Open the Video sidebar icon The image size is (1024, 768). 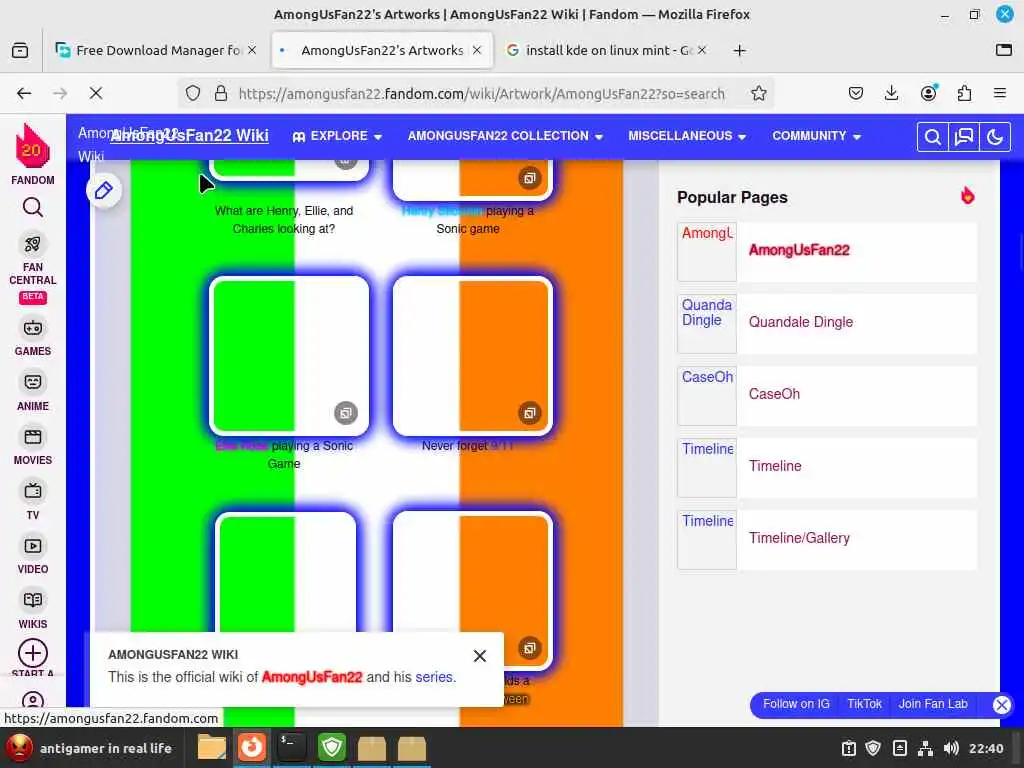tap(33, 546)
